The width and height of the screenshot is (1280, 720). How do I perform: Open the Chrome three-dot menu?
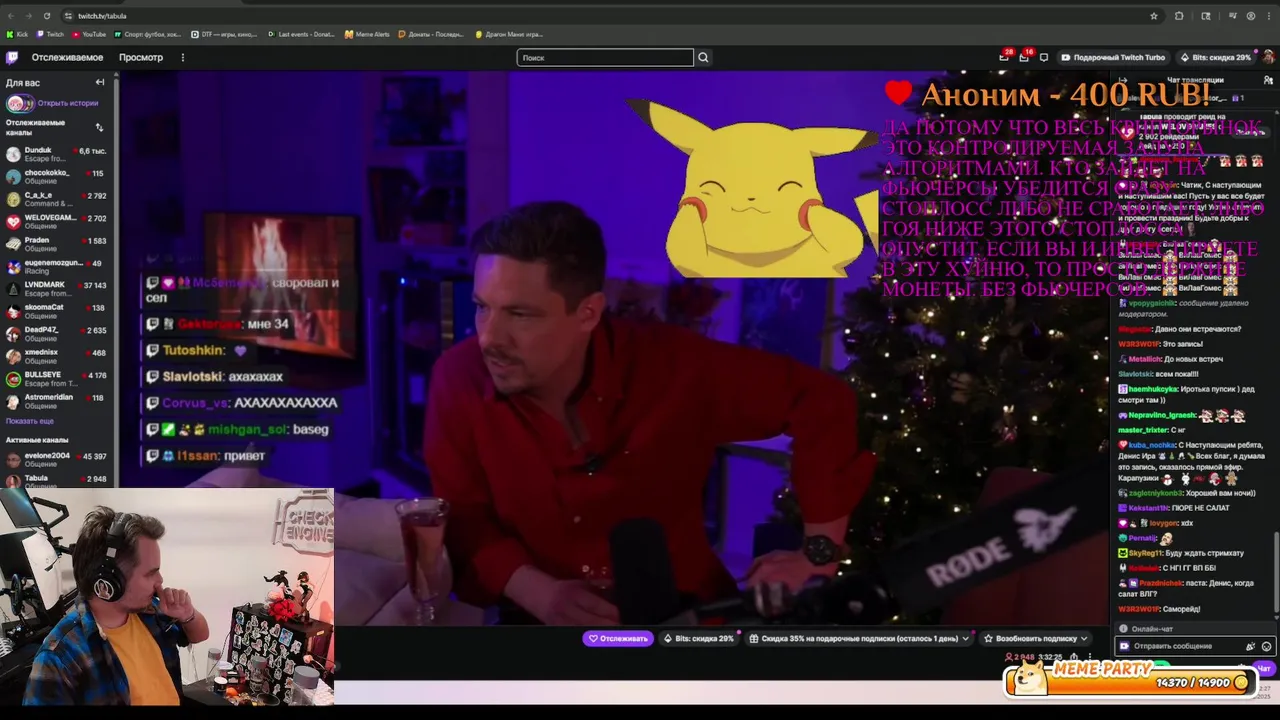(x=1269, y=16)
